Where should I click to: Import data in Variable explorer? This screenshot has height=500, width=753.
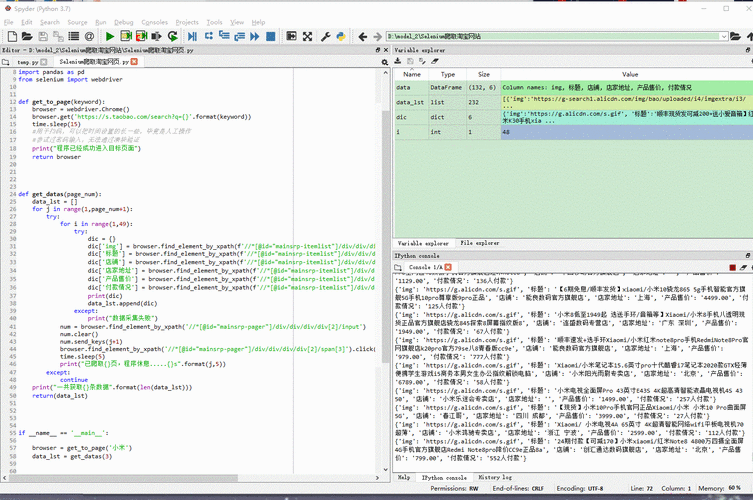coord(398,61)
